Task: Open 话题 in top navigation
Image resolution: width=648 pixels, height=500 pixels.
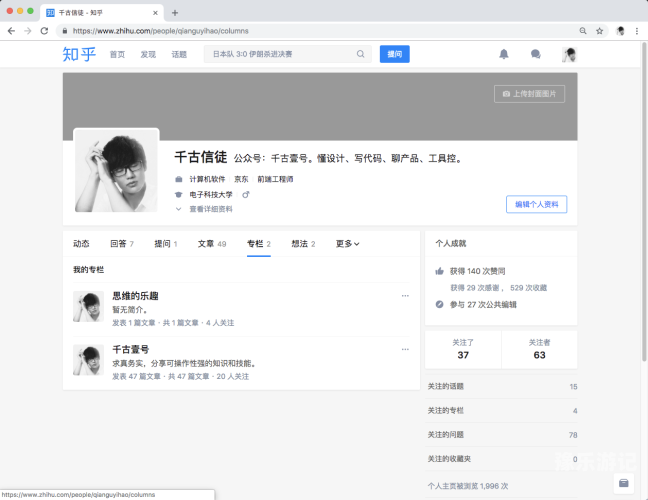Action: [179, 54]
